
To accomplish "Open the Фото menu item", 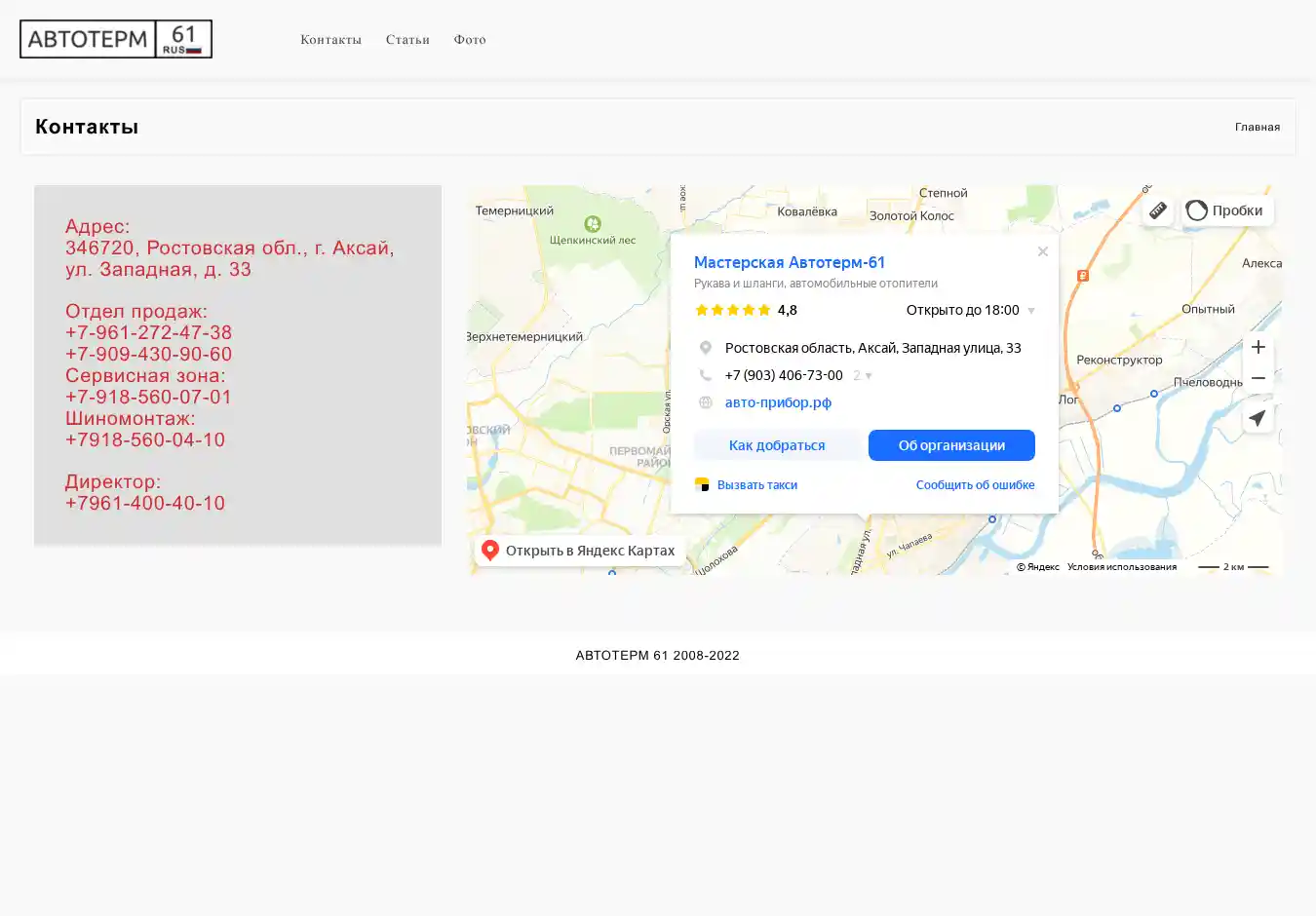I will [x=470, y=40].
